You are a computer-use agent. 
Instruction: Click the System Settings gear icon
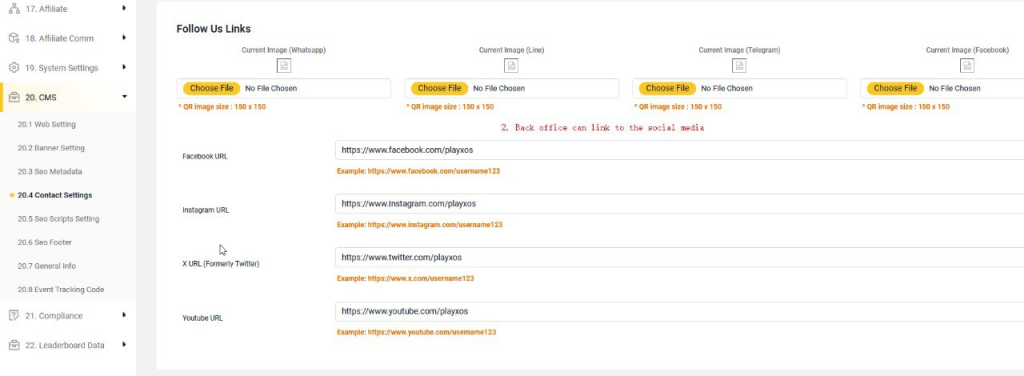coord(14,68)
